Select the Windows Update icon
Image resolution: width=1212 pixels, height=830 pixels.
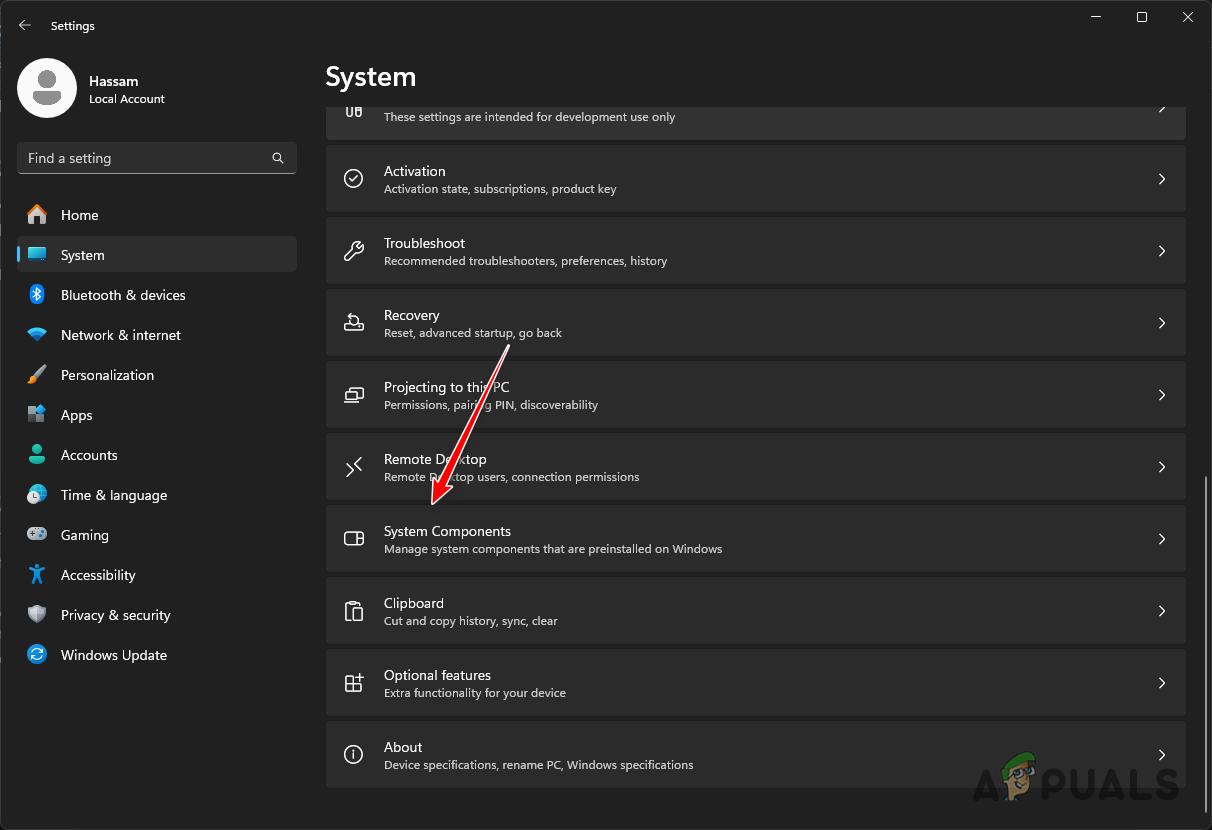(37, 654)
